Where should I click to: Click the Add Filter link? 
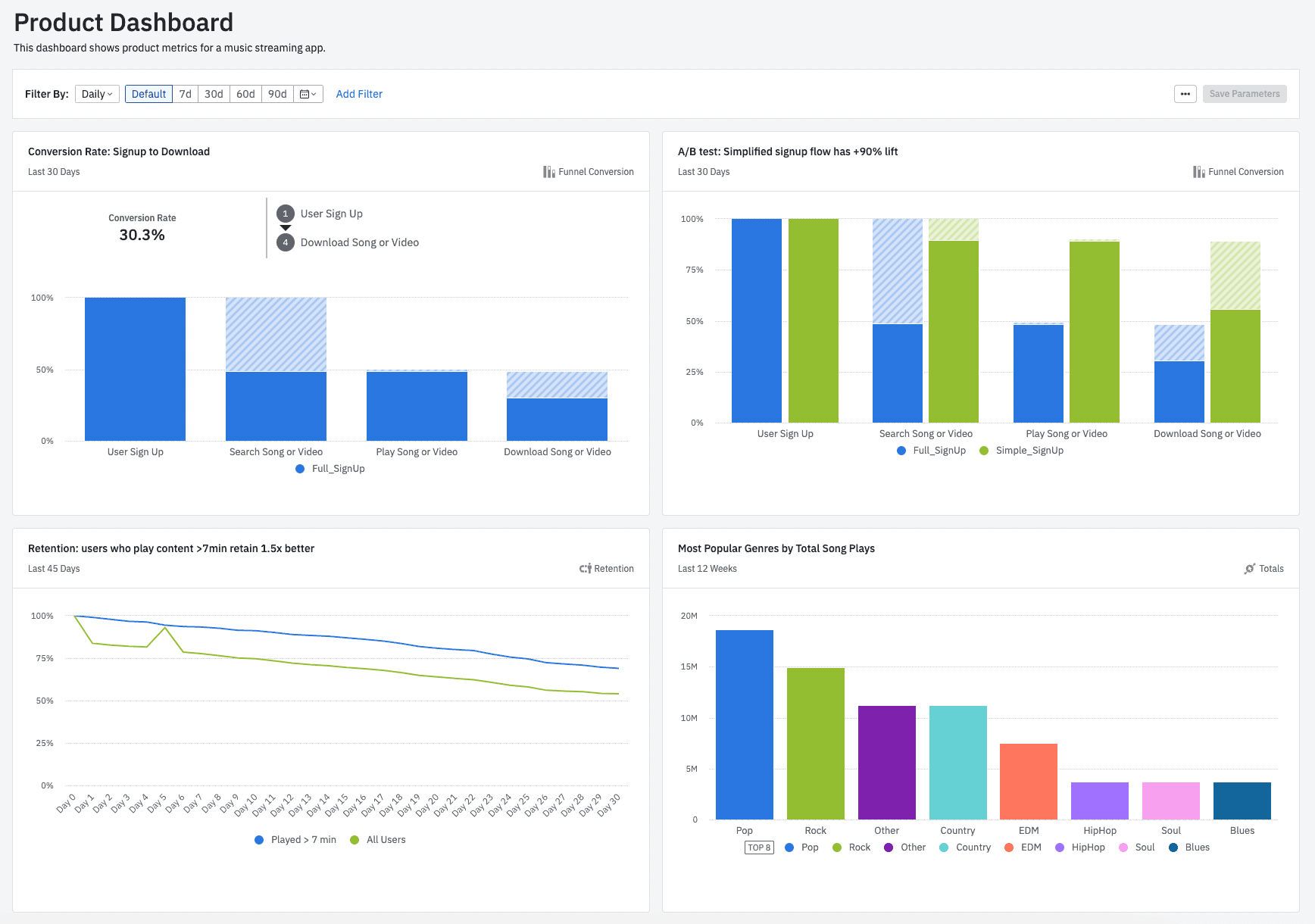pyautogui.click(x=359, y=93)
